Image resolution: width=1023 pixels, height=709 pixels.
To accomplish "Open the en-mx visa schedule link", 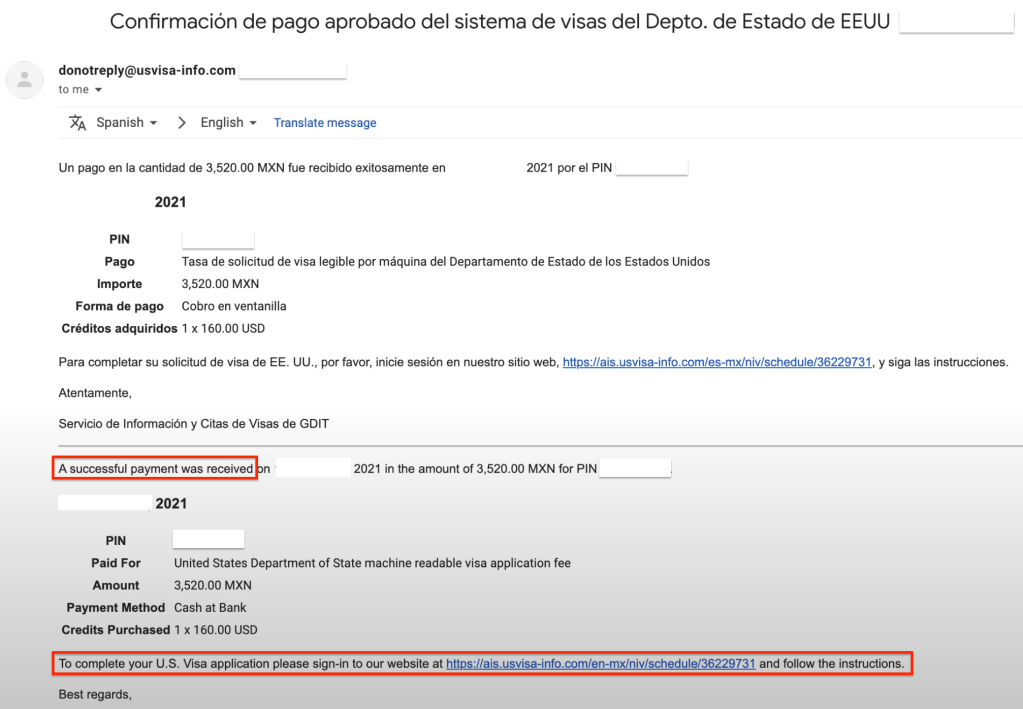I will [x=600, y=663].
